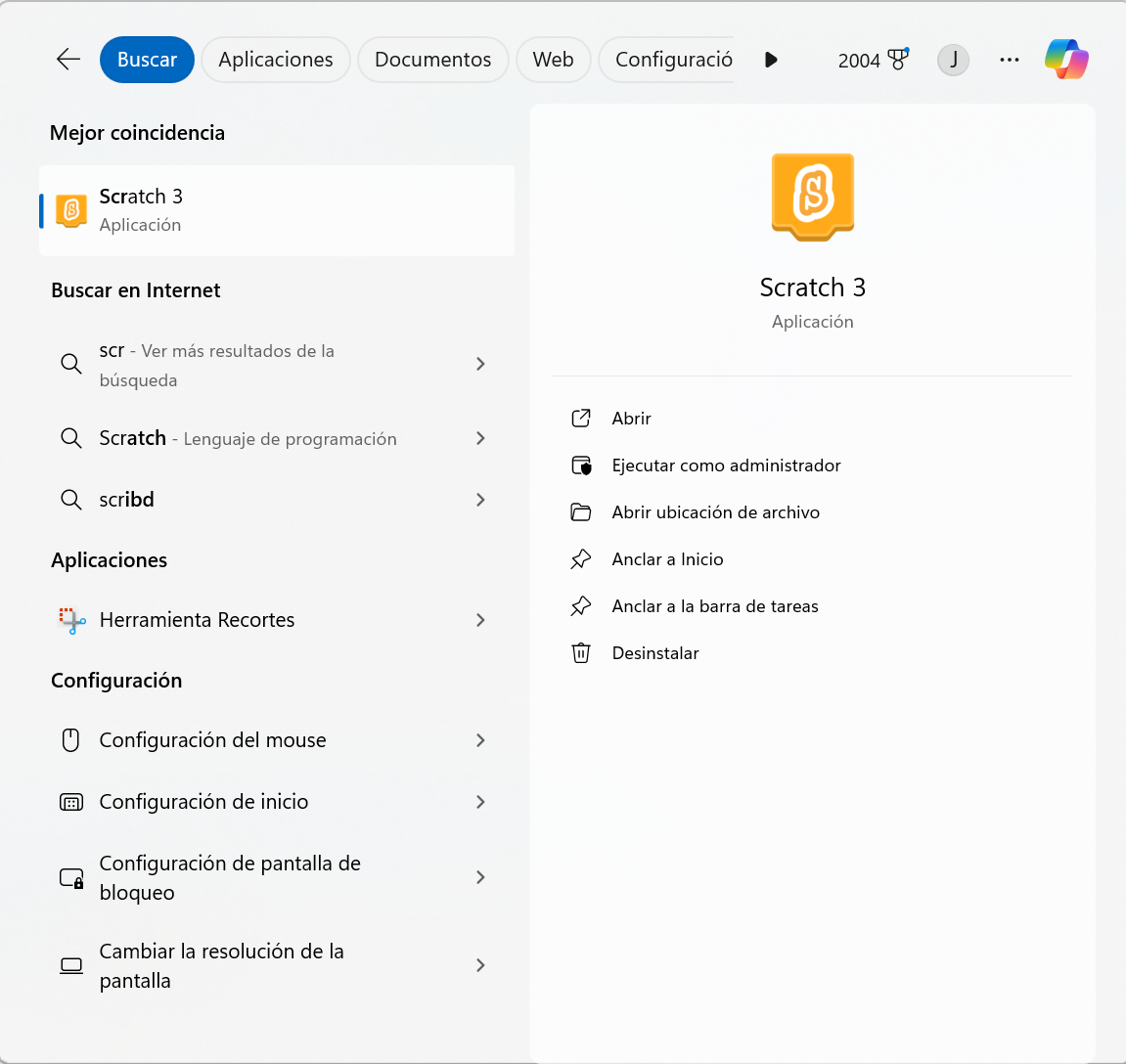Image resolution: width=1126 pixels, height=1064 pixels.
Task: Click the mouse settings icon
Action: click(x=70, y=740)
